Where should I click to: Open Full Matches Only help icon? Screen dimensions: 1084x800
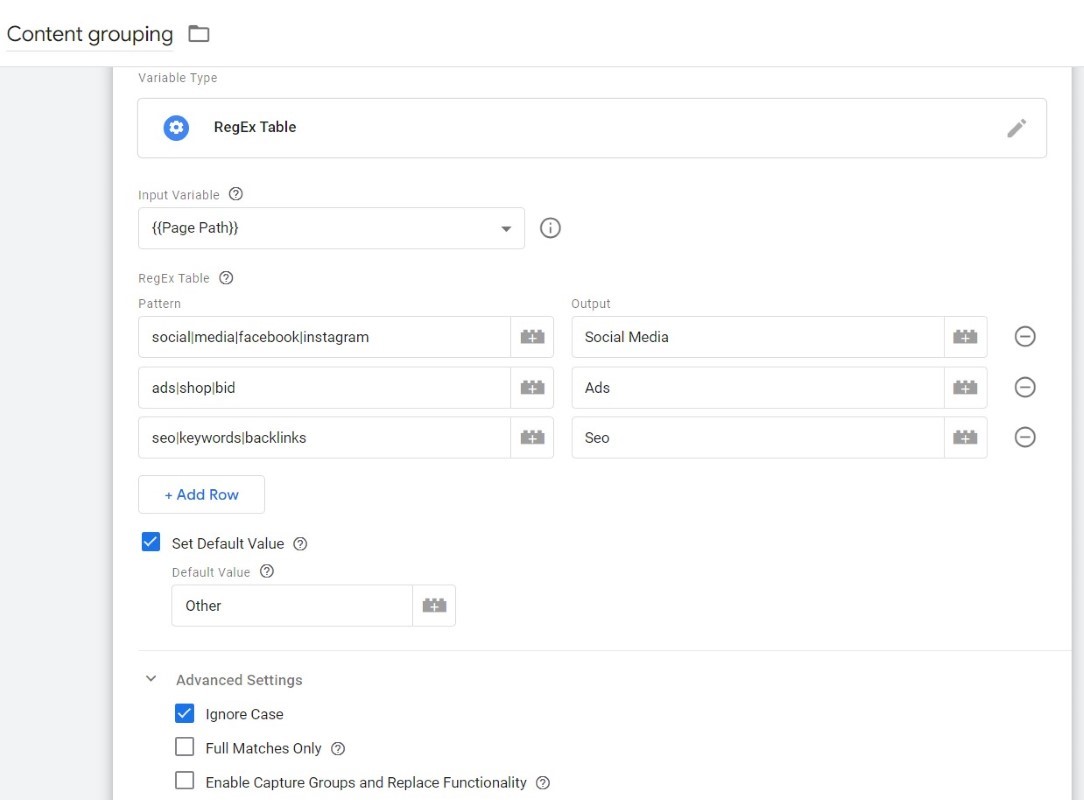337,749
